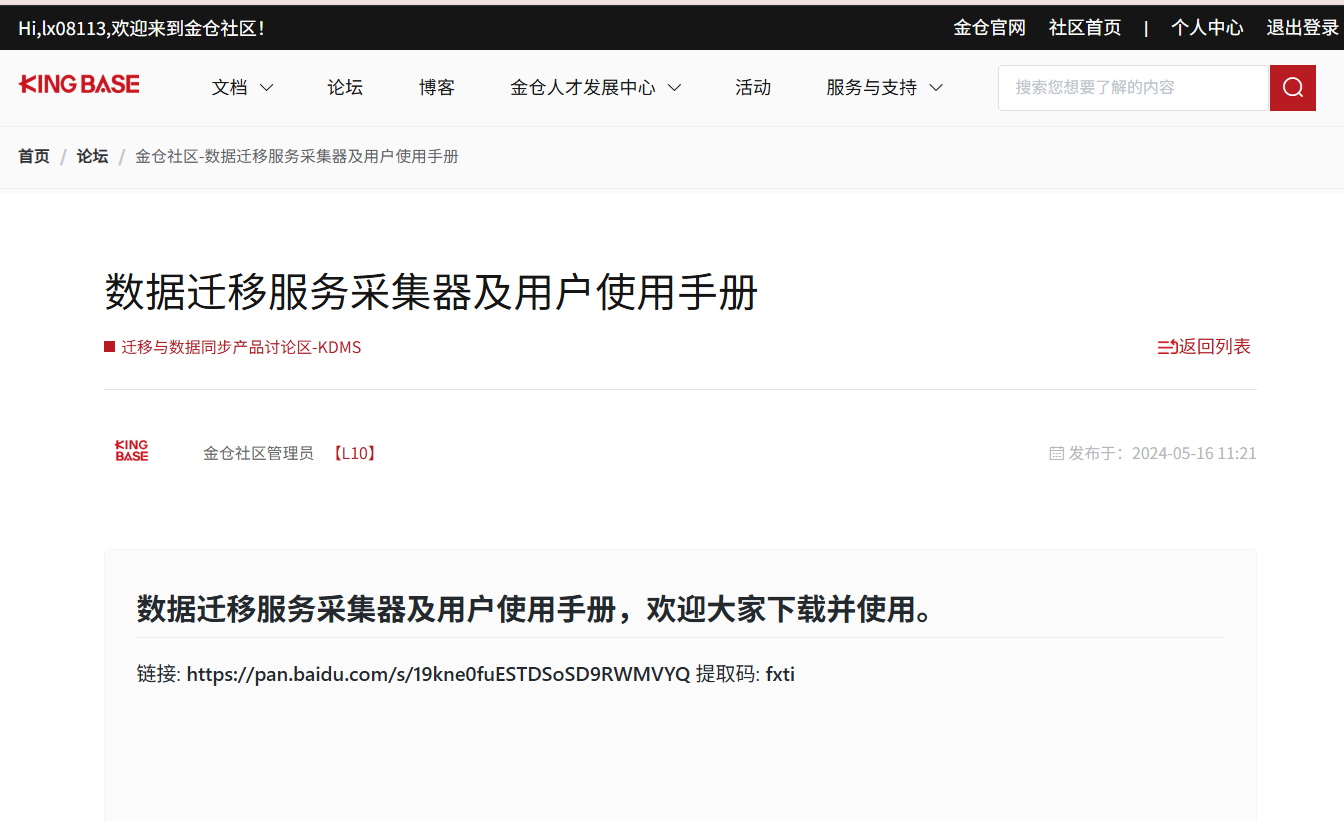
Task: Go to the 论坛 nav item
Action: (x=345, y=88)
